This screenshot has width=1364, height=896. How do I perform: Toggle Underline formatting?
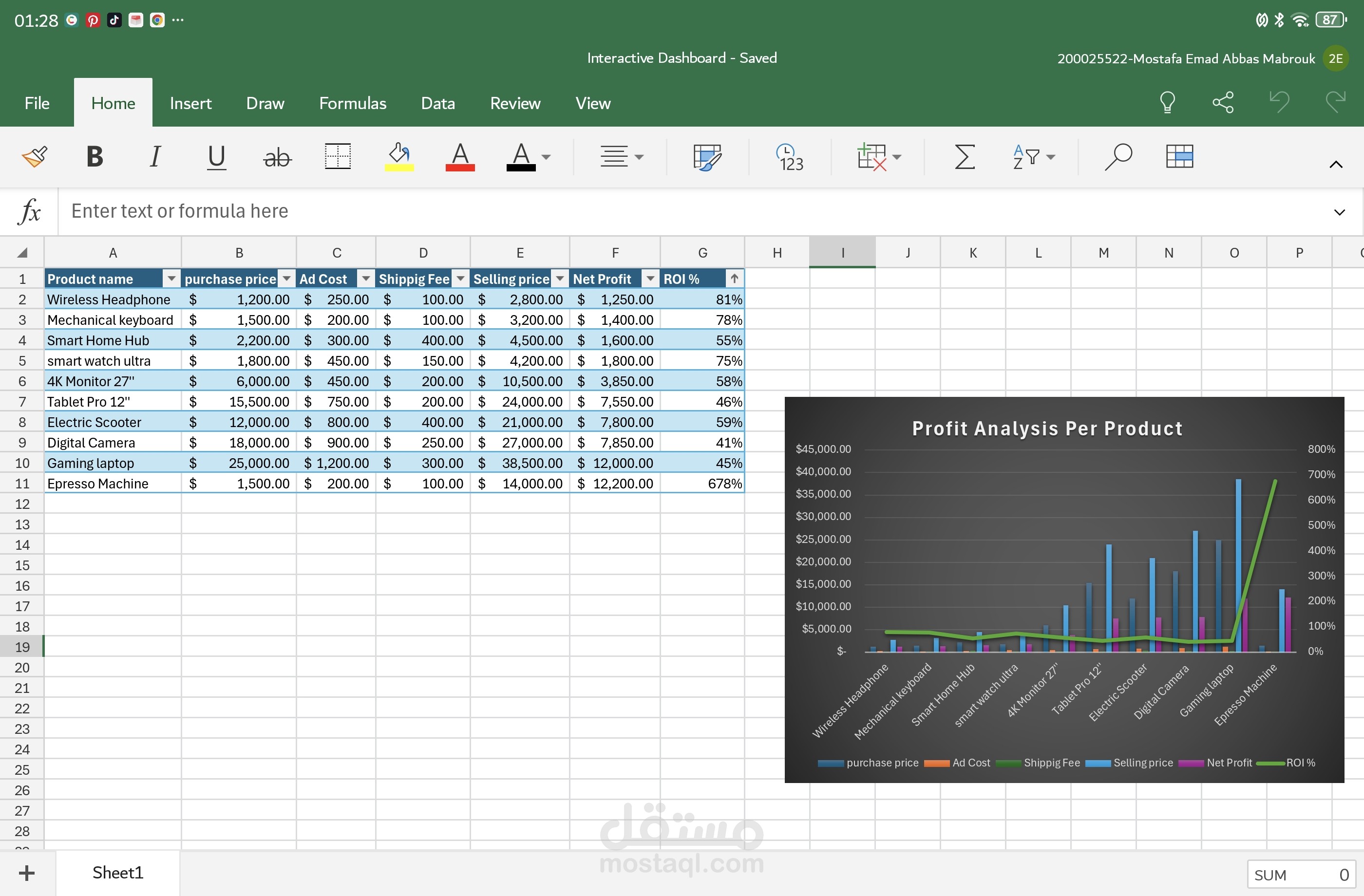216,157
